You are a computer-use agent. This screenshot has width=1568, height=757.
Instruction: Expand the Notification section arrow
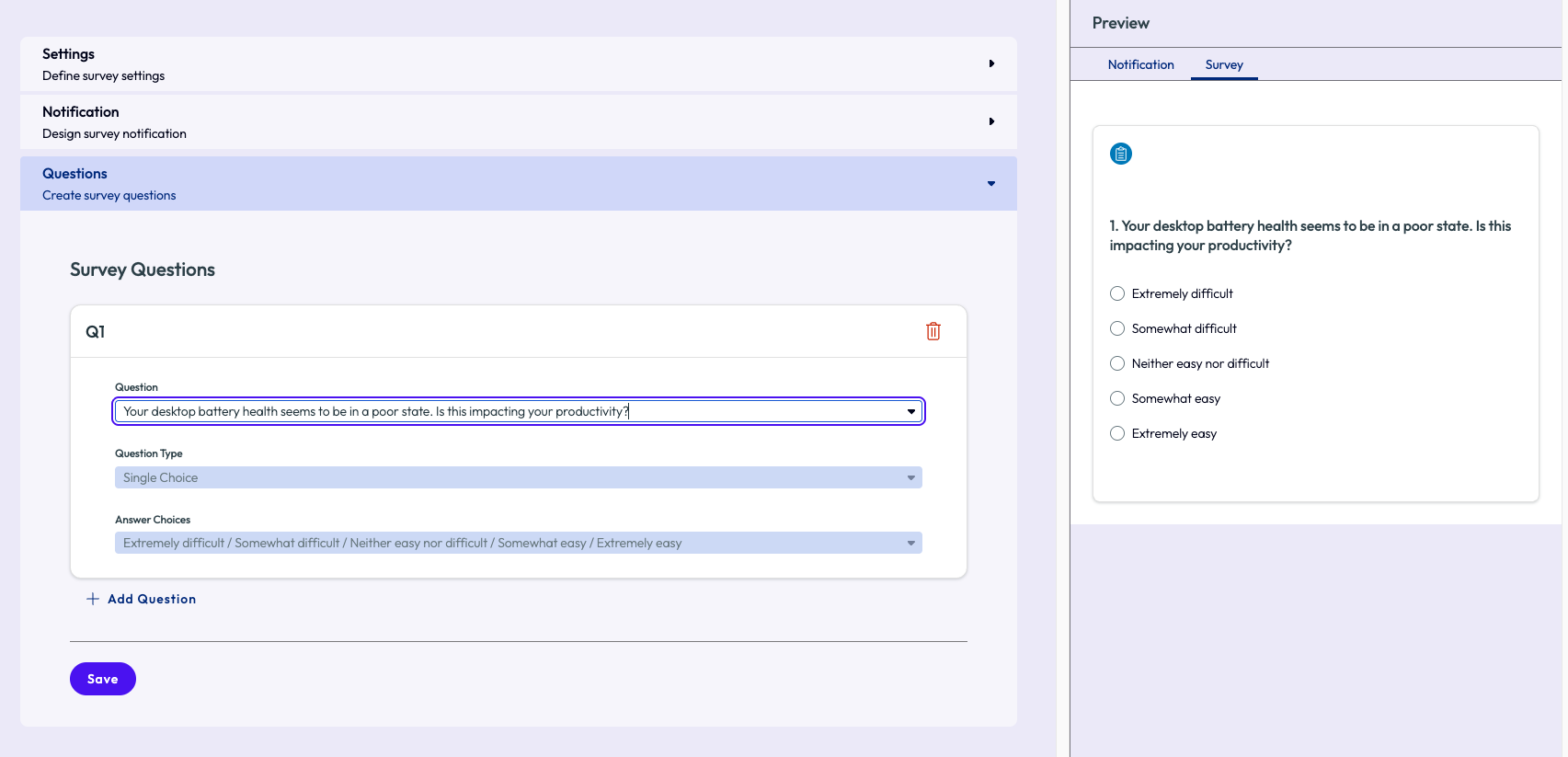[991, 121]
